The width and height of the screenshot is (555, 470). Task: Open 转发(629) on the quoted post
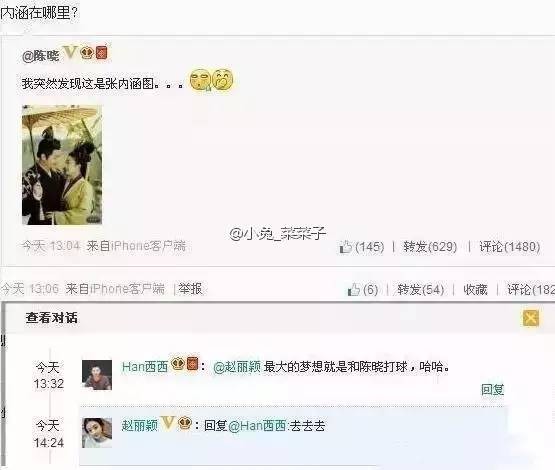[x=430, y=247]
